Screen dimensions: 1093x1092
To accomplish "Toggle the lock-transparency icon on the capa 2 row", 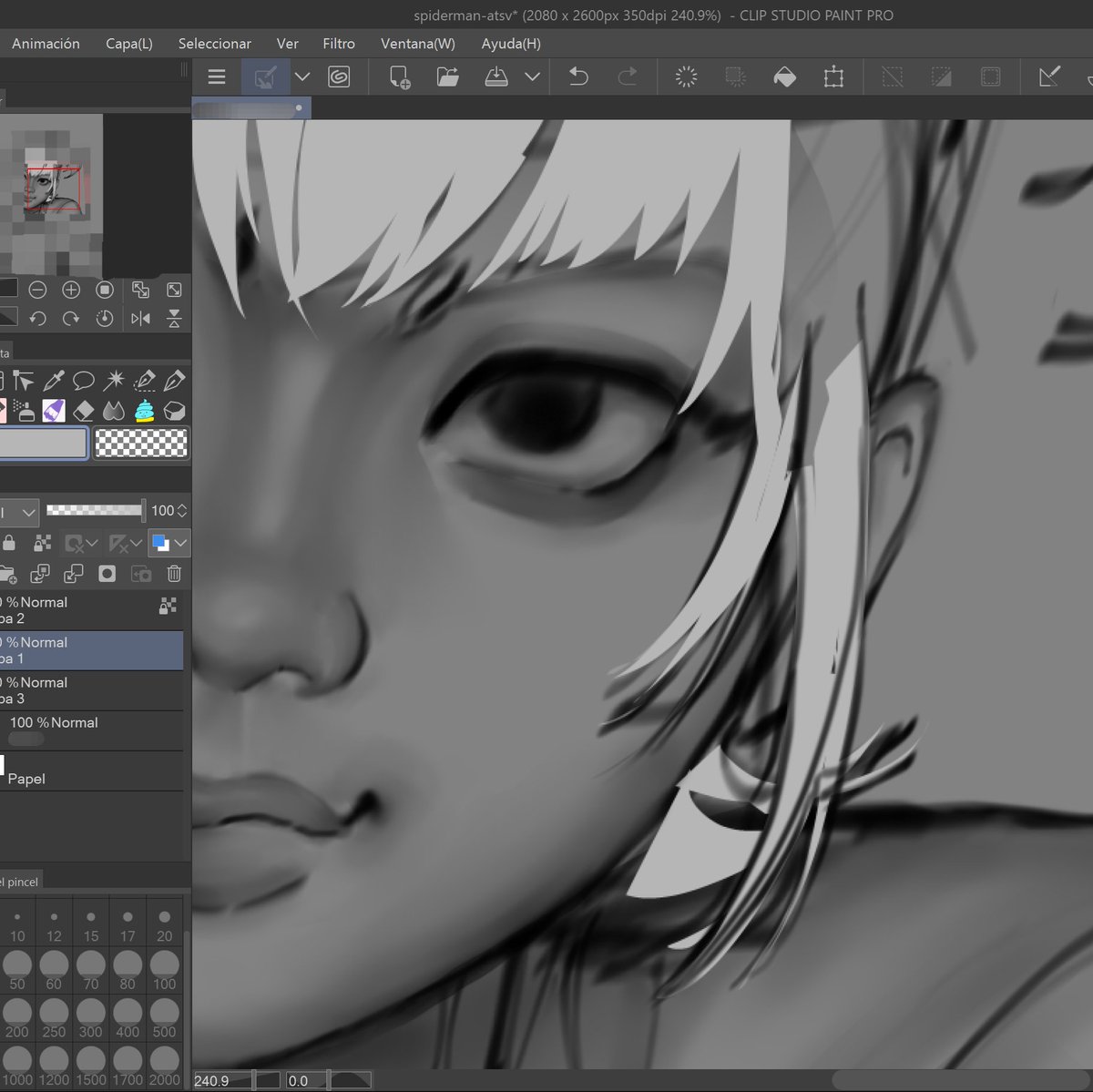I will coord(168,606).
